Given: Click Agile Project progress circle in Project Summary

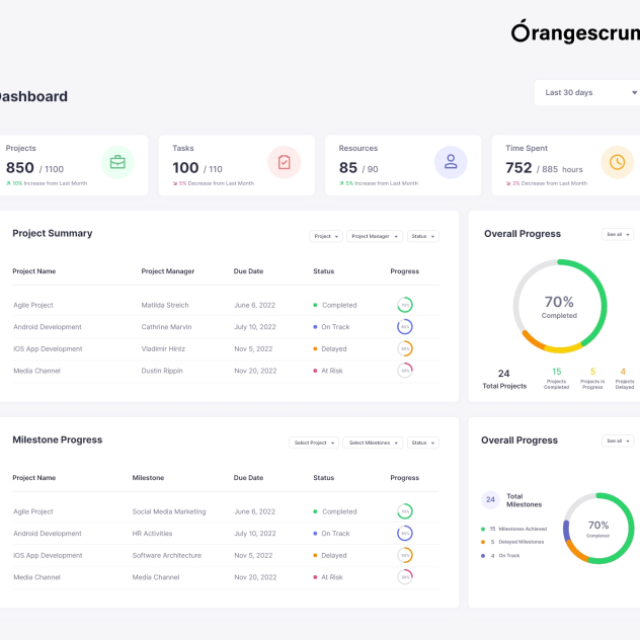Looking at the screenshot, I should coord(405,305).
